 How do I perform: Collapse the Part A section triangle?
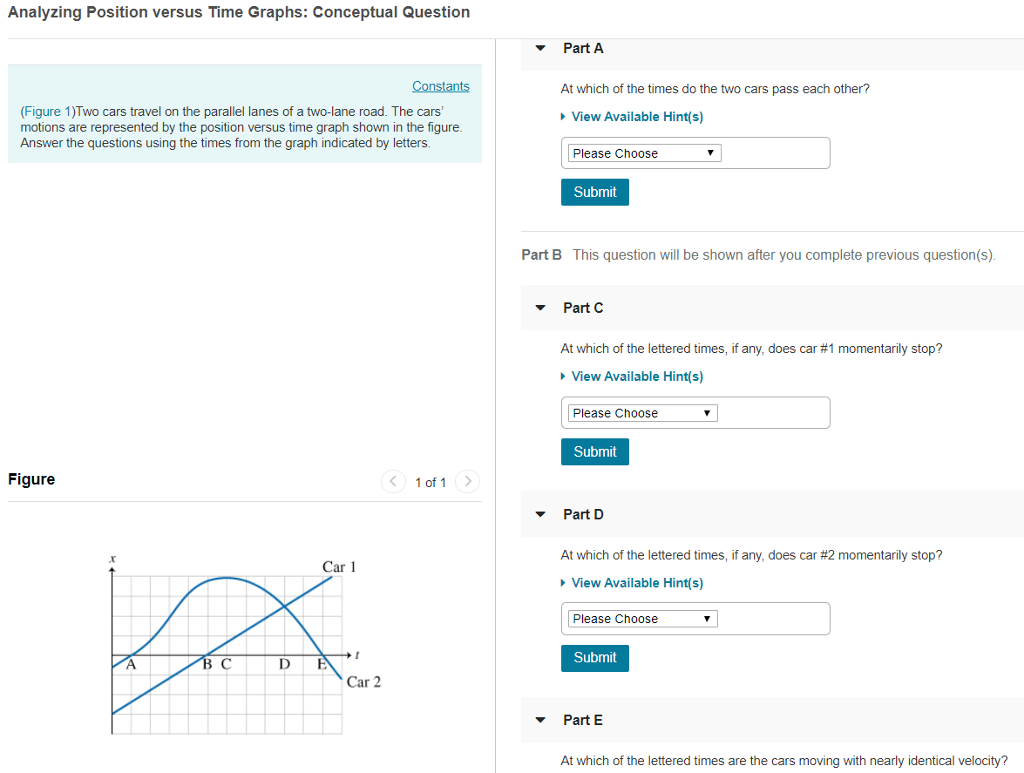(x=539, y=47)
